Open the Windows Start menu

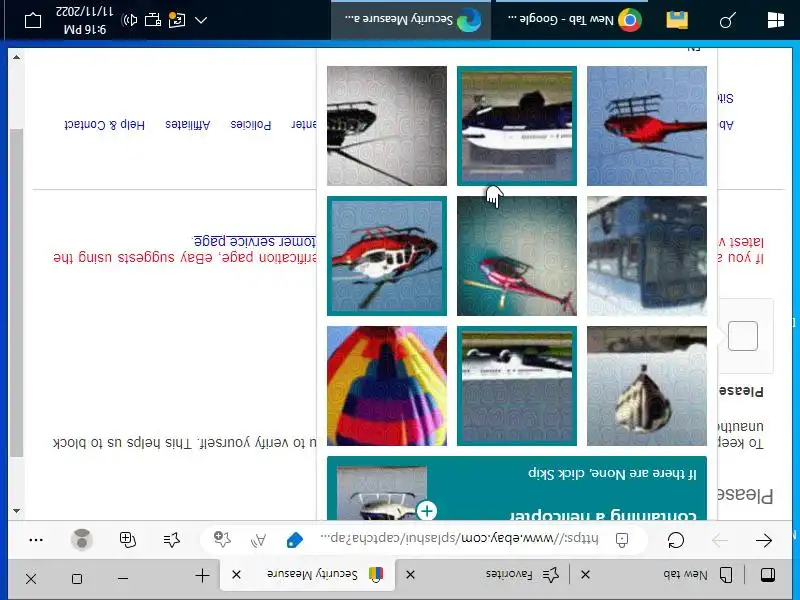pos(776,20)
